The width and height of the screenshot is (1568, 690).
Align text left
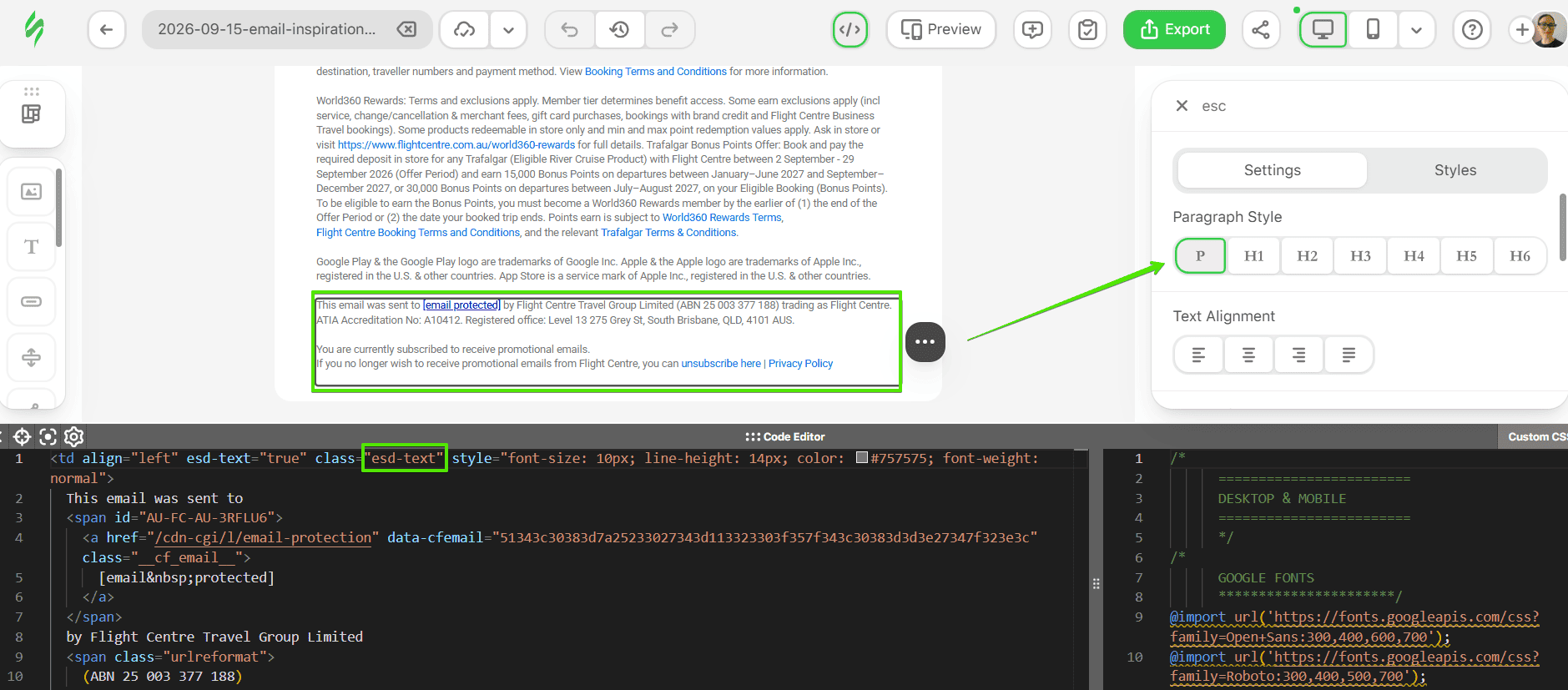pyautogui.click(x=1198, y=355)
